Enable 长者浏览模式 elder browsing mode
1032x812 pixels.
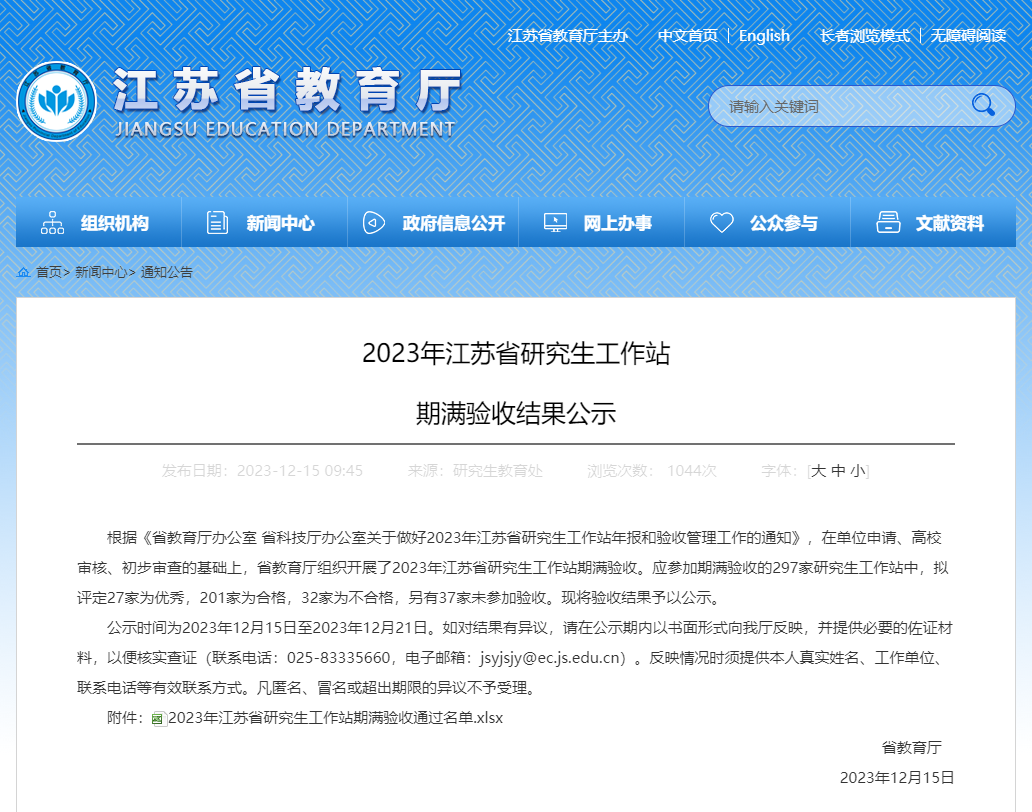point(864,36)
